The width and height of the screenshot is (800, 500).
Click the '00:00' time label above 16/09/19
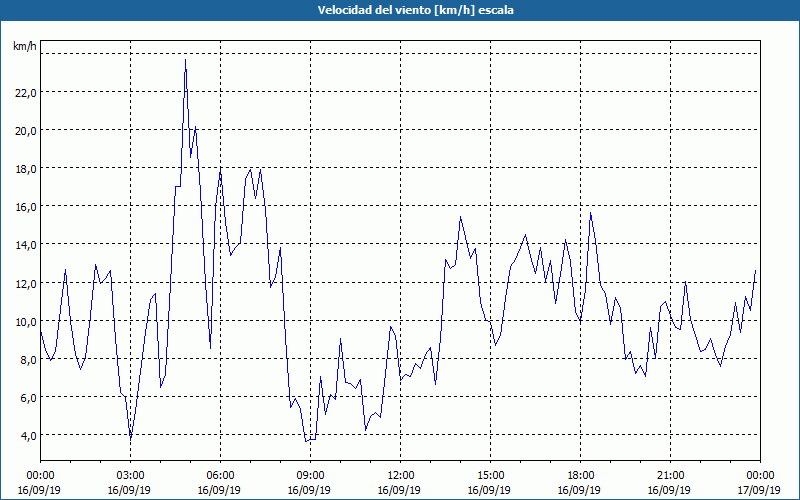pyautogui.click(x=40, y=476)
